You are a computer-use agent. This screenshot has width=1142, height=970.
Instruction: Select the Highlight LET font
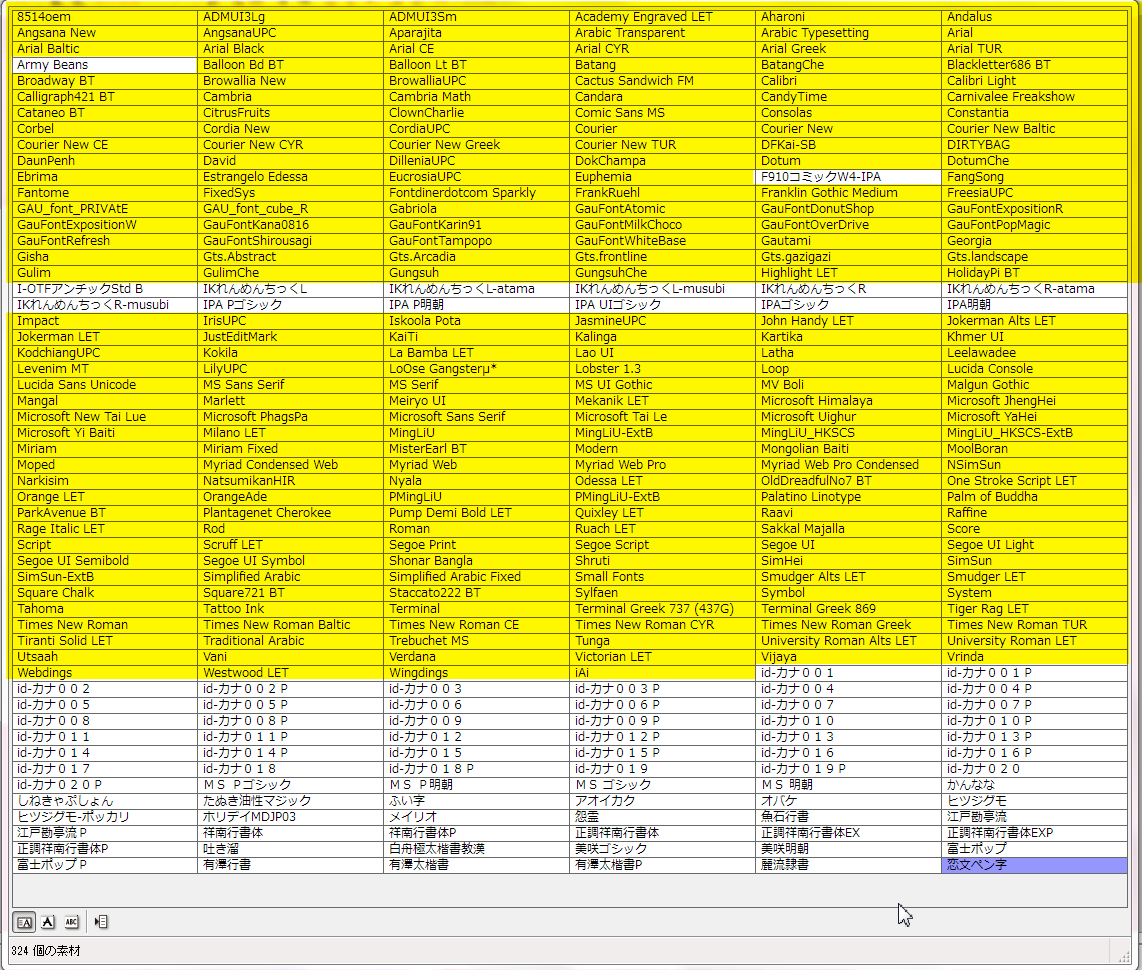tap(848, 273)
